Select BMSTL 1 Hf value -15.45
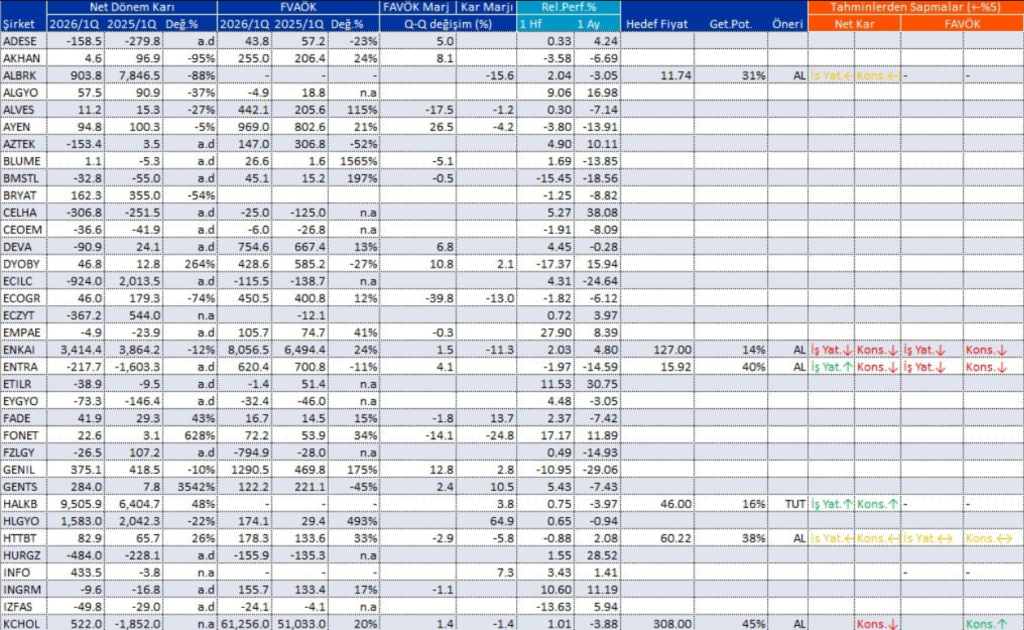The width and height of the screenshot is (1024, 630). pos(554,178)
